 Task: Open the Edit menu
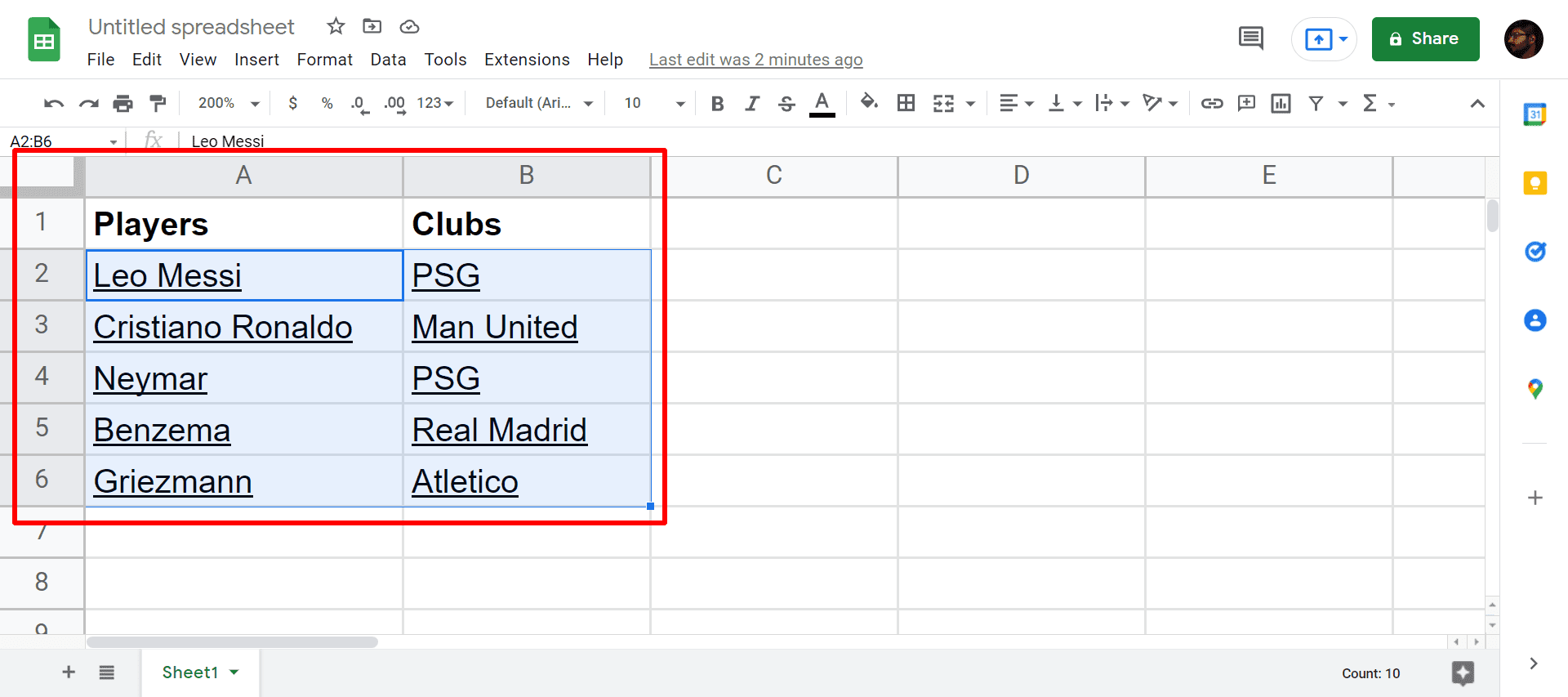pyautogui.click(x=147, y=60)
